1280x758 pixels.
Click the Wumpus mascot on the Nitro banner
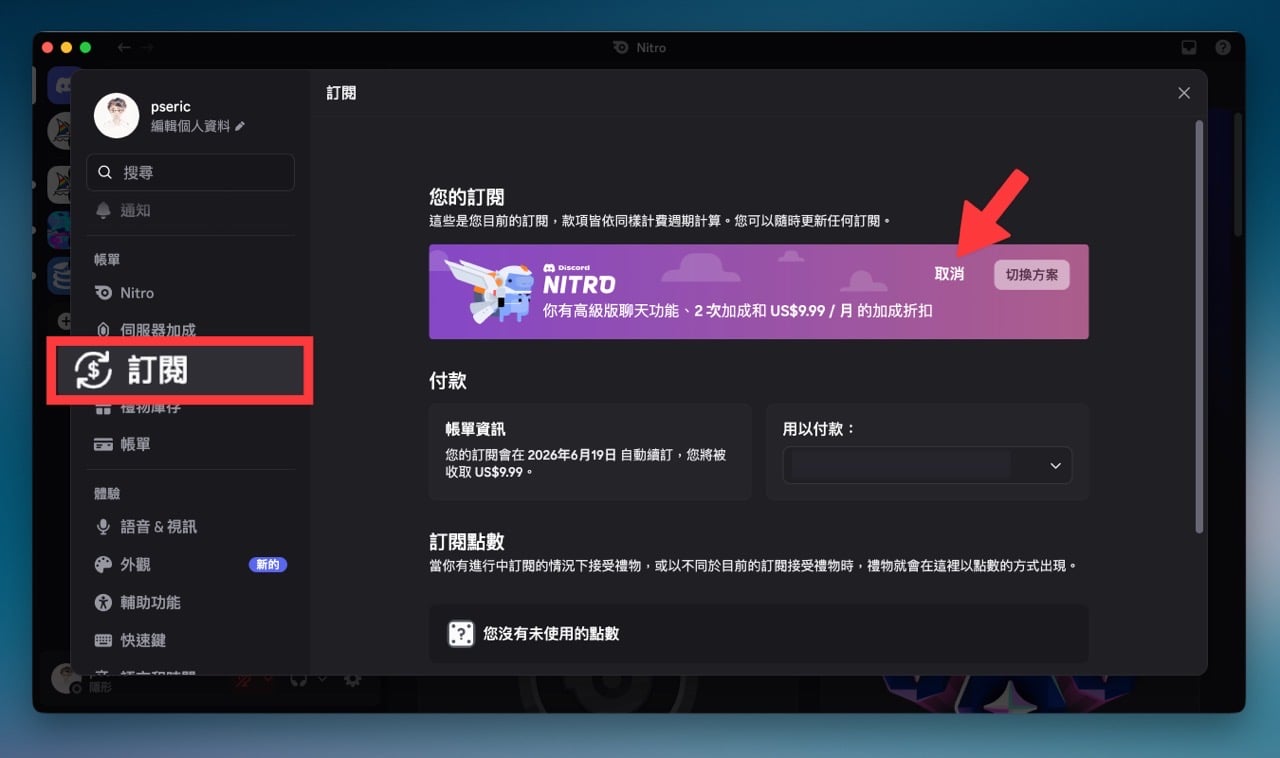[x=489, y=291]
